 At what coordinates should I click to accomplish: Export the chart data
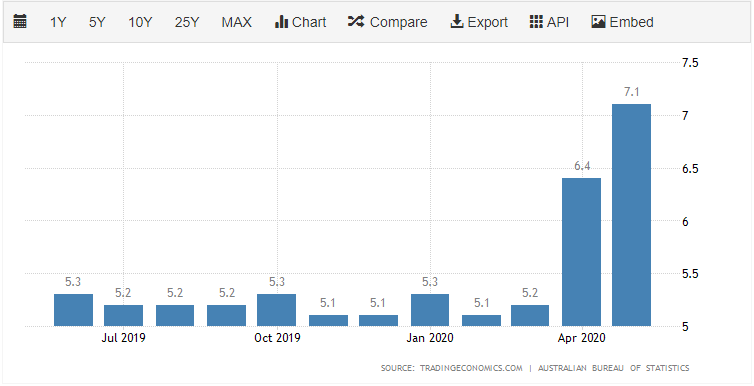[479, 22]
